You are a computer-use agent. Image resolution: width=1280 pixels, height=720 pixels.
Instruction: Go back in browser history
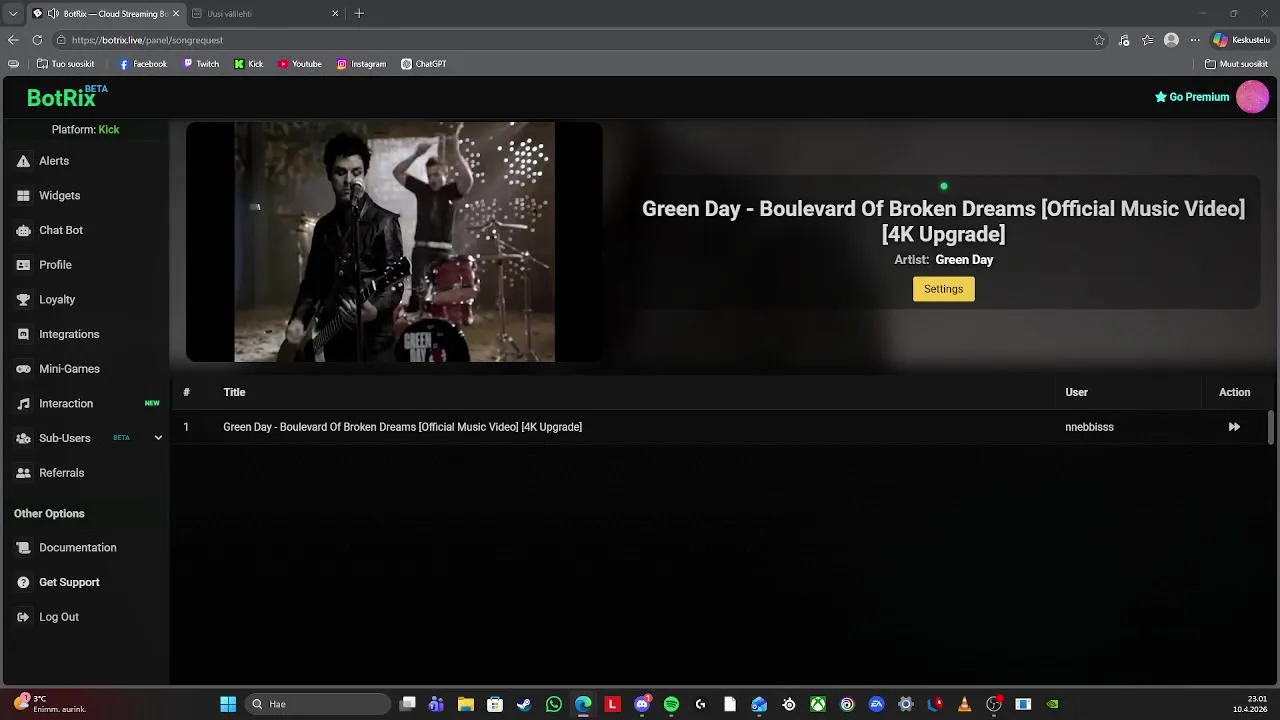(13, 40)
